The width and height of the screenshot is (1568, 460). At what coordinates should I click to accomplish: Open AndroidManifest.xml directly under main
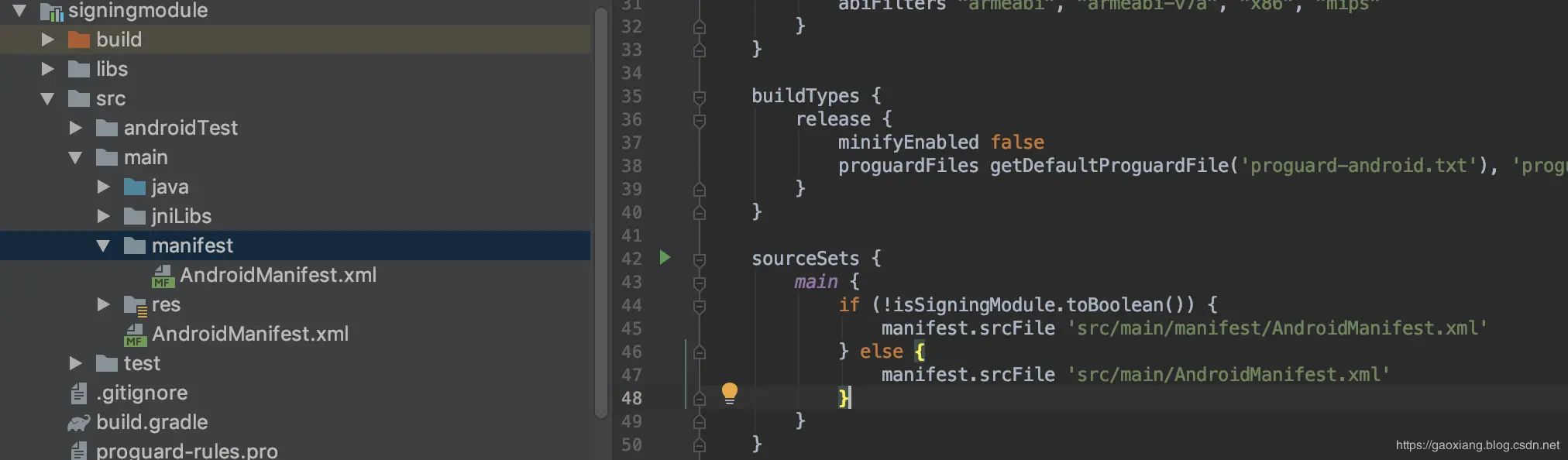tap(250, 334)
